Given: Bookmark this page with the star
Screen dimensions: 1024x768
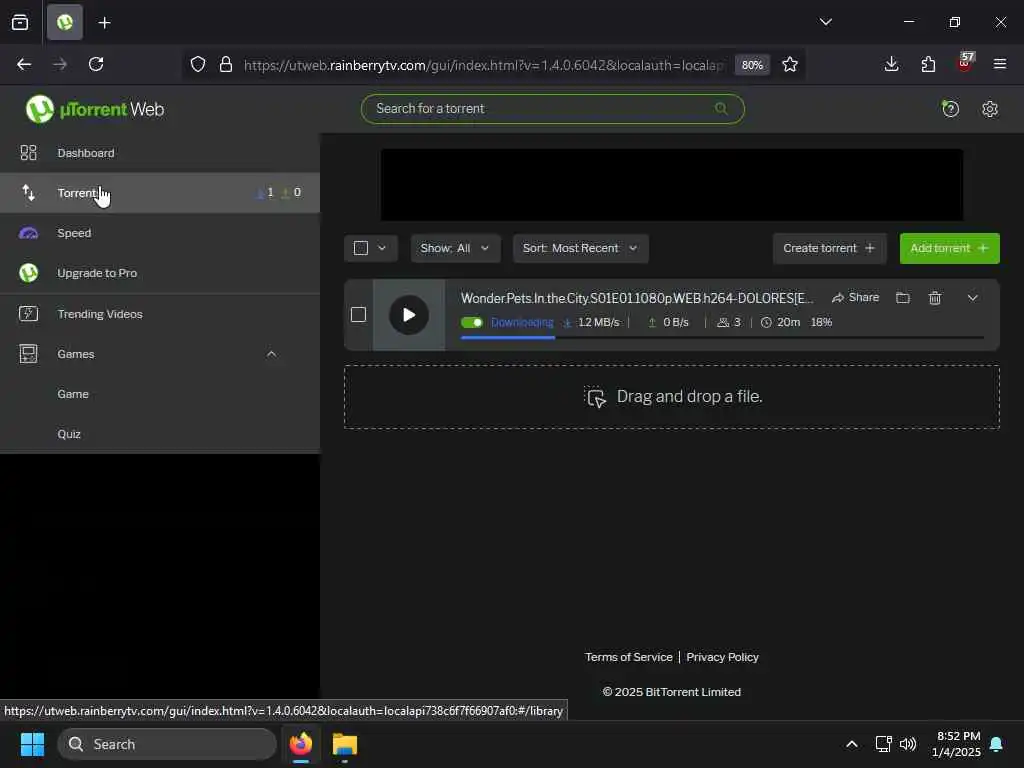Looking at the screenshot, I should click(x=790, y=64).
